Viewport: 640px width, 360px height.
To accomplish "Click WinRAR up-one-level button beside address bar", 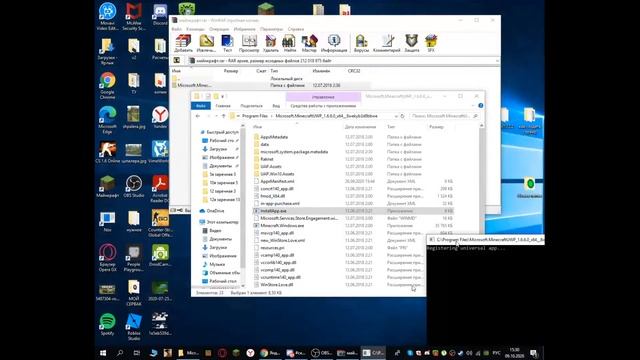I will pyautogui.click(x=177, y=60).
